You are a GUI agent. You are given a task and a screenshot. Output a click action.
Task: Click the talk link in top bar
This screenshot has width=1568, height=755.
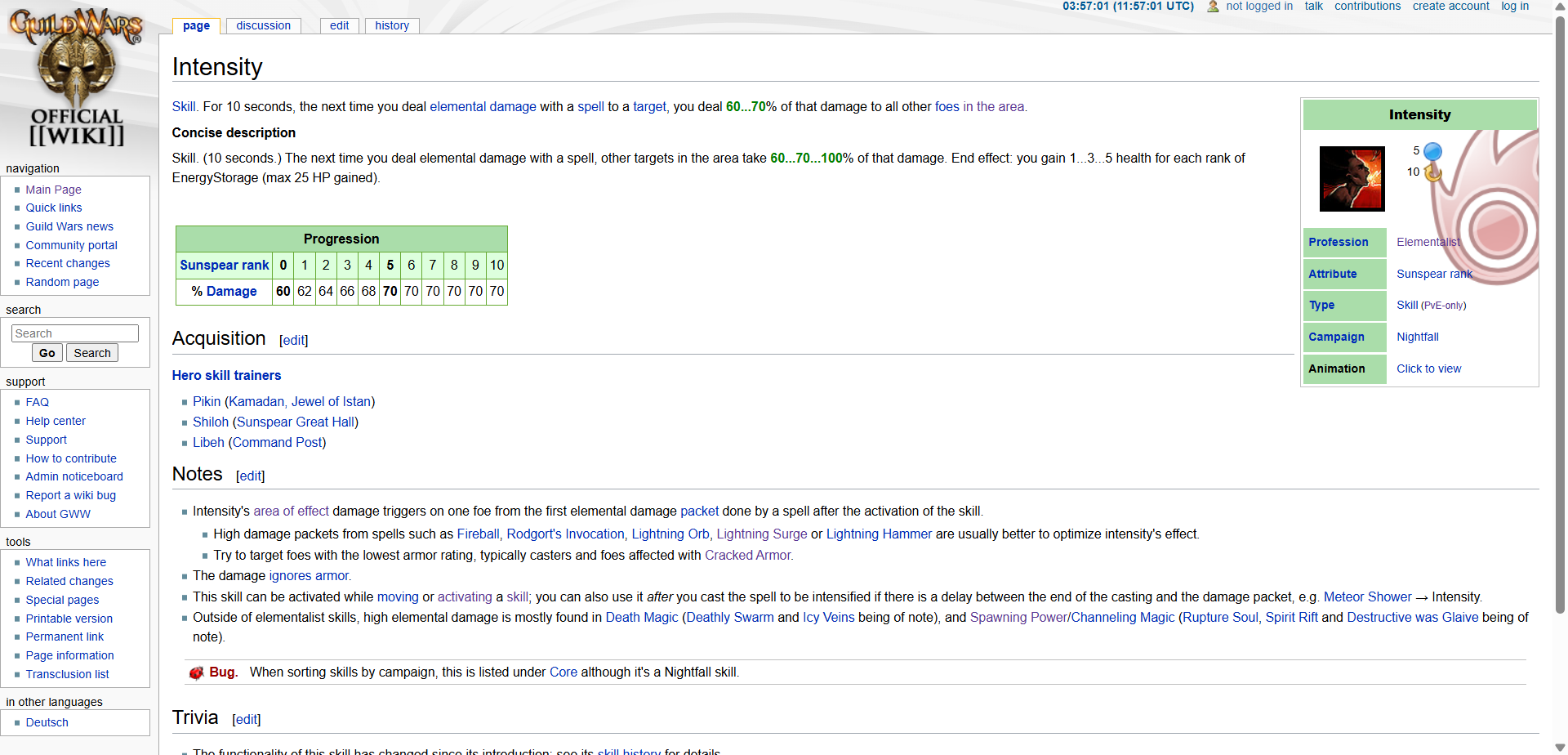click(x=1313, y=7)
